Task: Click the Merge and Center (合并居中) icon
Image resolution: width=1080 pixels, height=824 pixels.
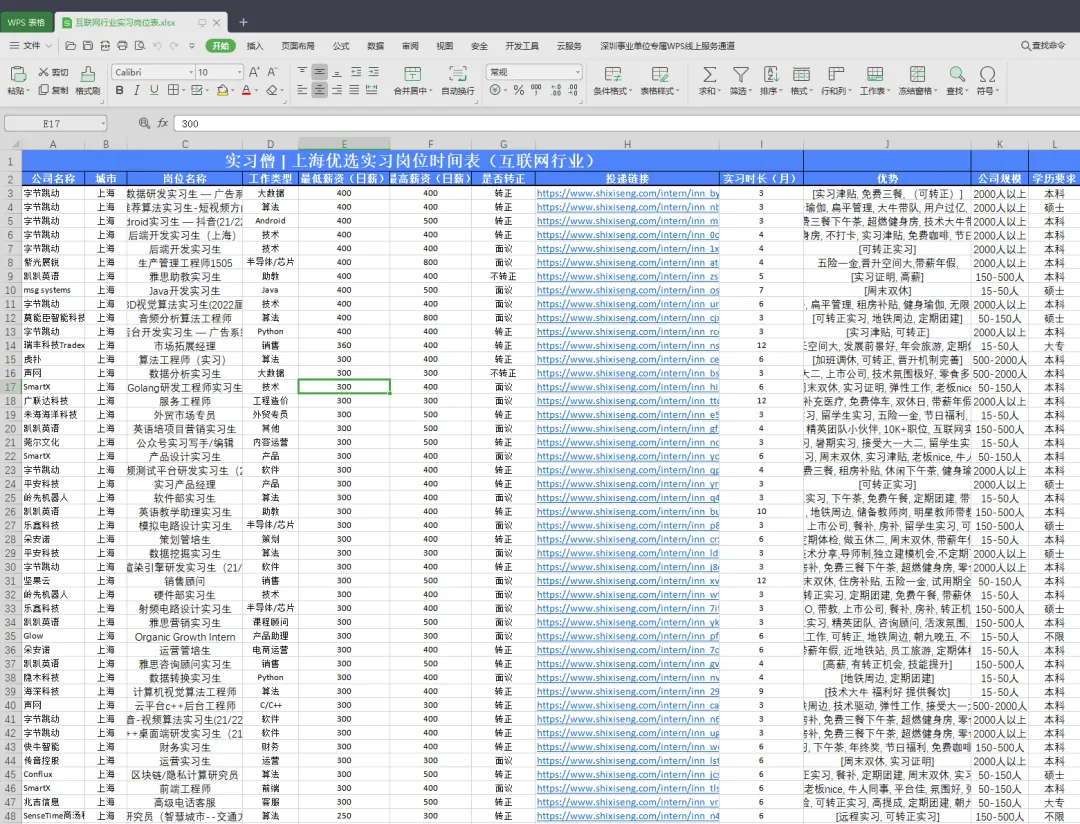Action: tap(413, 74)
